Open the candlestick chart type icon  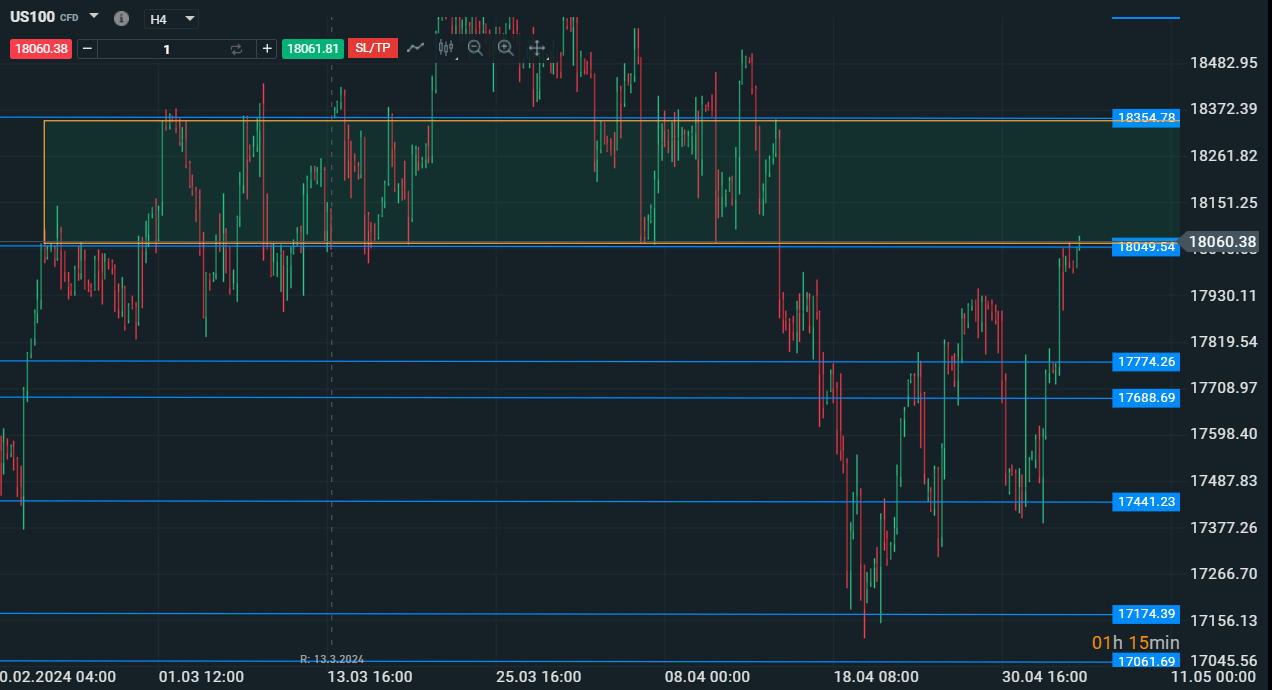pos(446,47)
